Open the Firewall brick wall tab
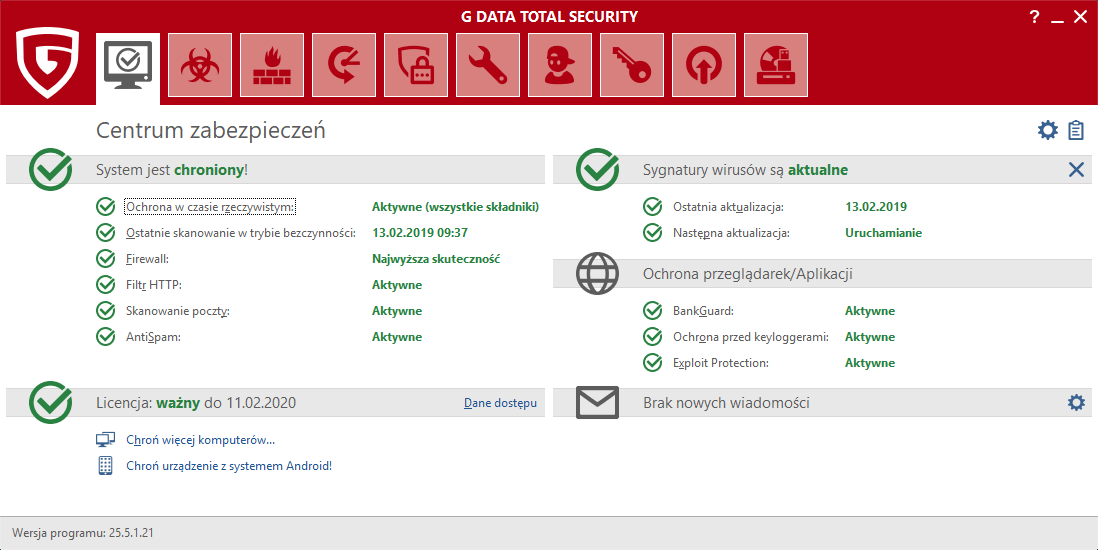 pyautogui.click(x=272, y=65)
